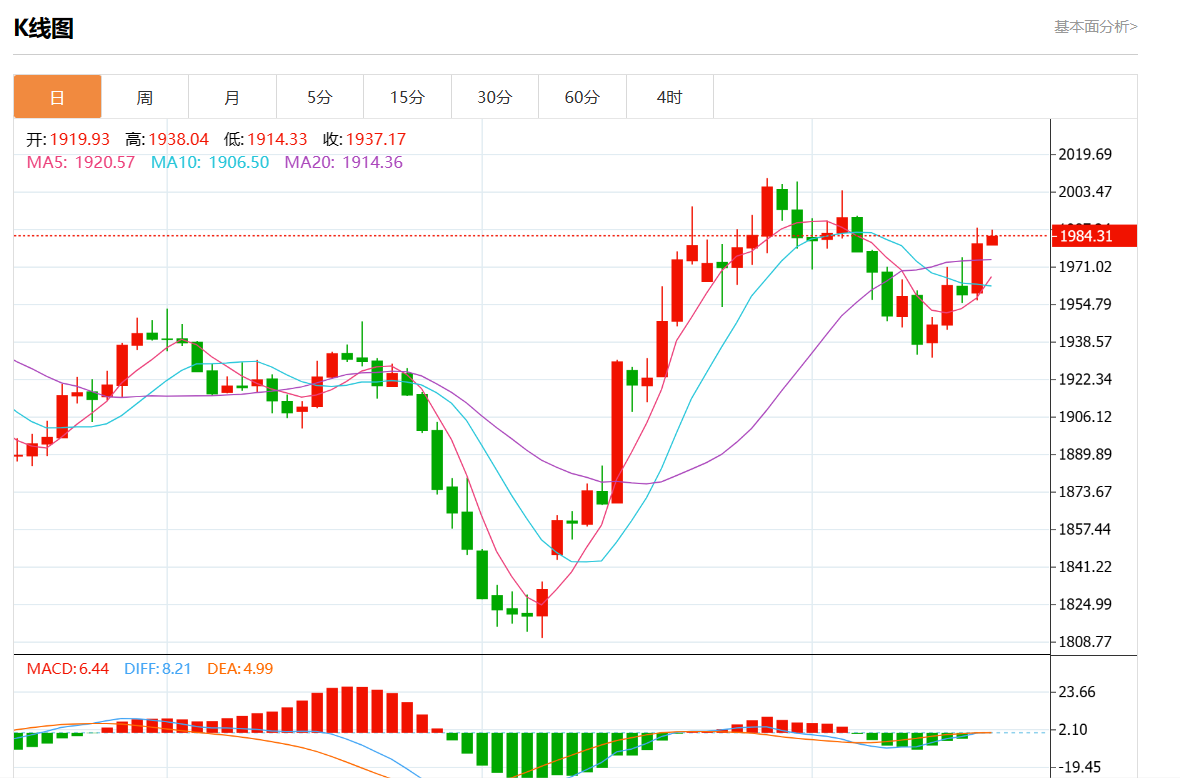
Task: Open the 15分 interval tab
Action: pos(407,97)
